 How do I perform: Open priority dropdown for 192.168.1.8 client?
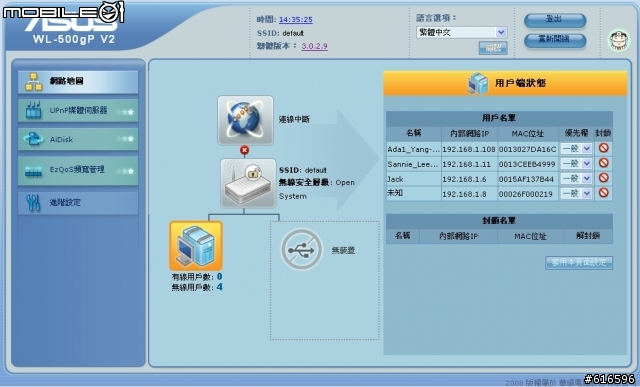pyautogui.click(x=576, y=193)
